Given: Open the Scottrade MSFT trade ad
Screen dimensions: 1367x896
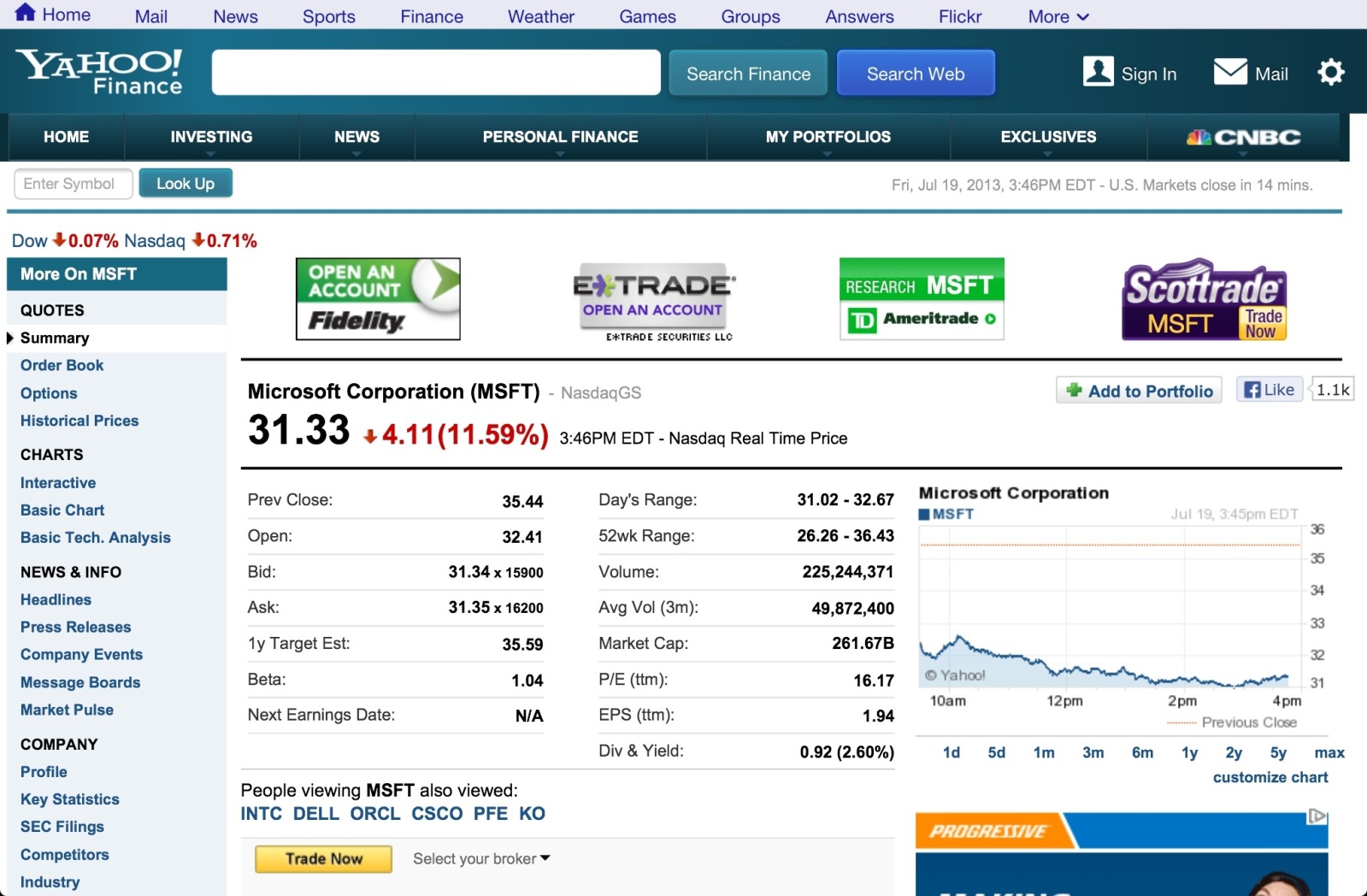Looking at the screenshot, I should pos(1205,300).
